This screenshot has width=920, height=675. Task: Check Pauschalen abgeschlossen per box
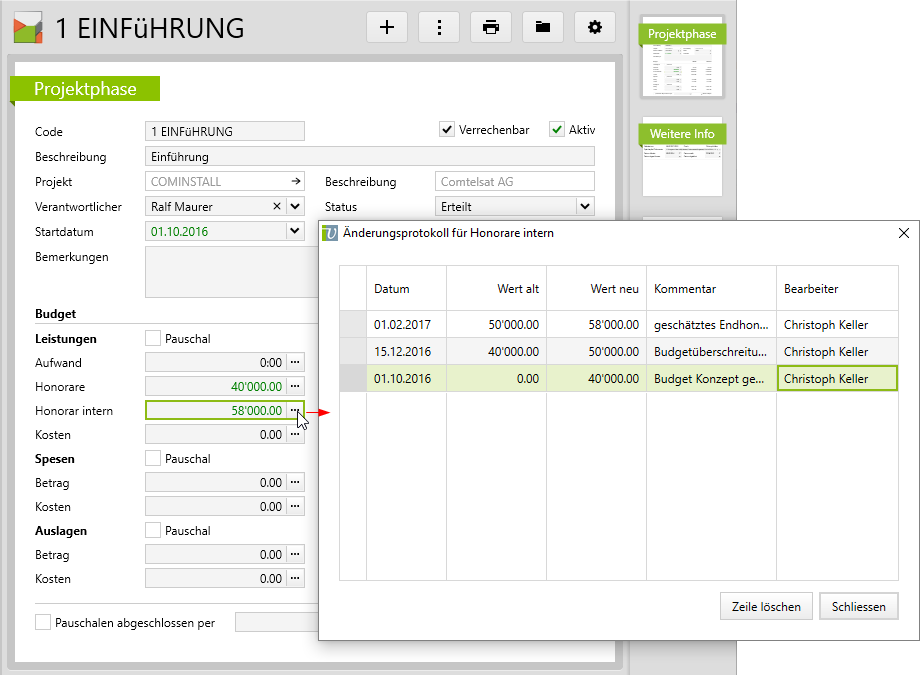point(43,622)
